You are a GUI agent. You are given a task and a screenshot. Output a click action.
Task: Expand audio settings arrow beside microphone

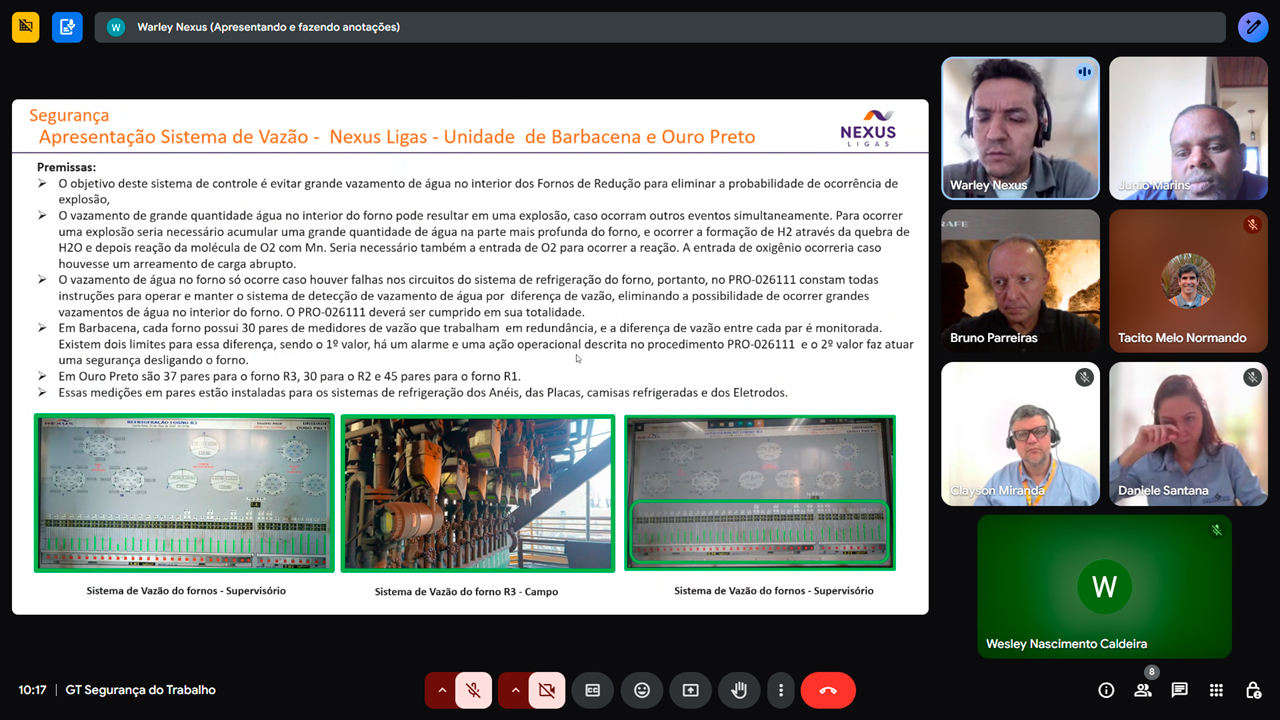point(441,690)
